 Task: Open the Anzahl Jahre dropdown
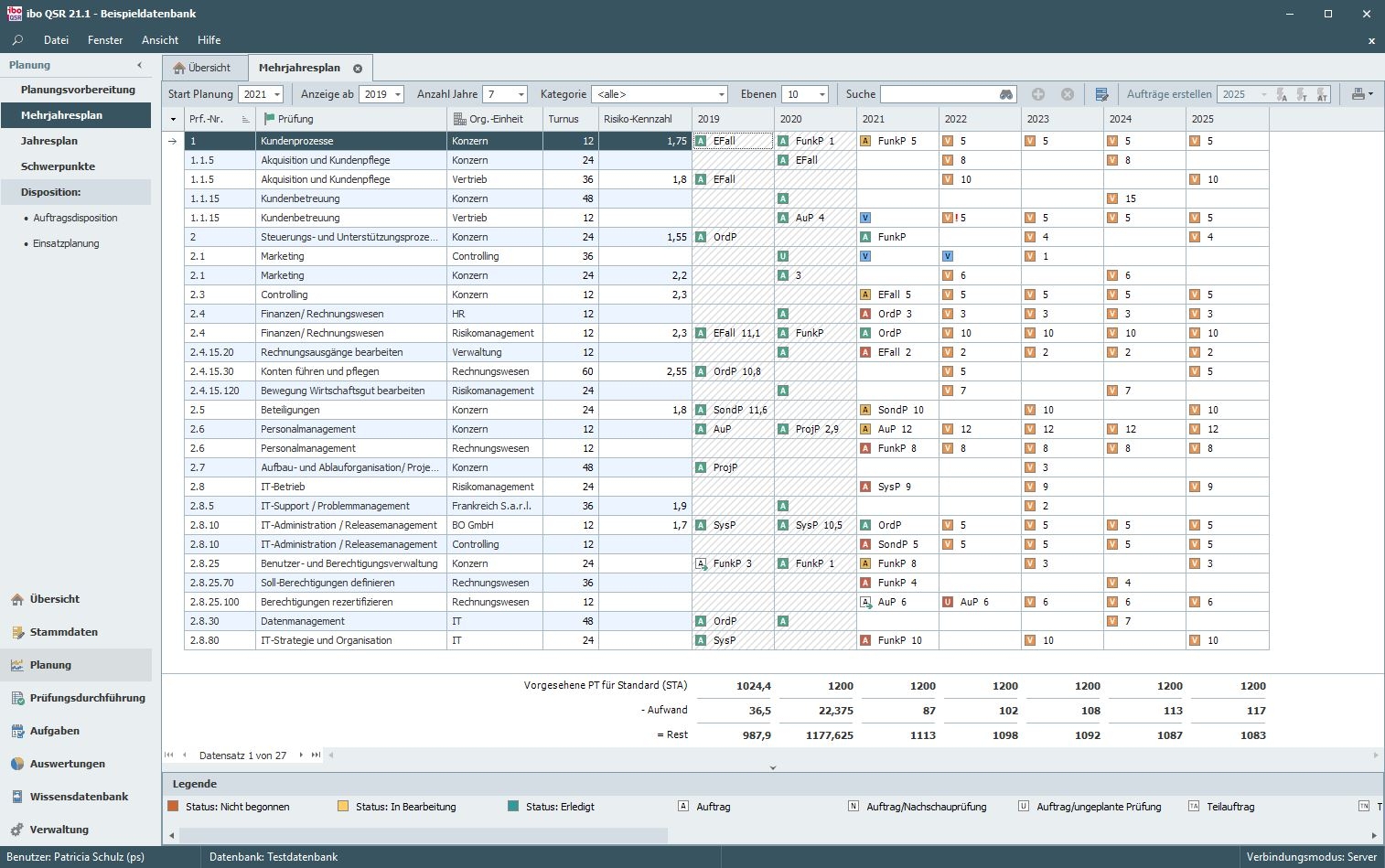[521, 94]
